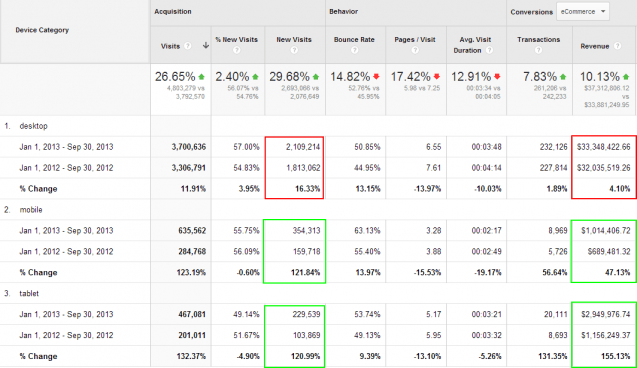Click the Device Category header
The width and height of the screenshot is (637, 368).
(42, 30)
